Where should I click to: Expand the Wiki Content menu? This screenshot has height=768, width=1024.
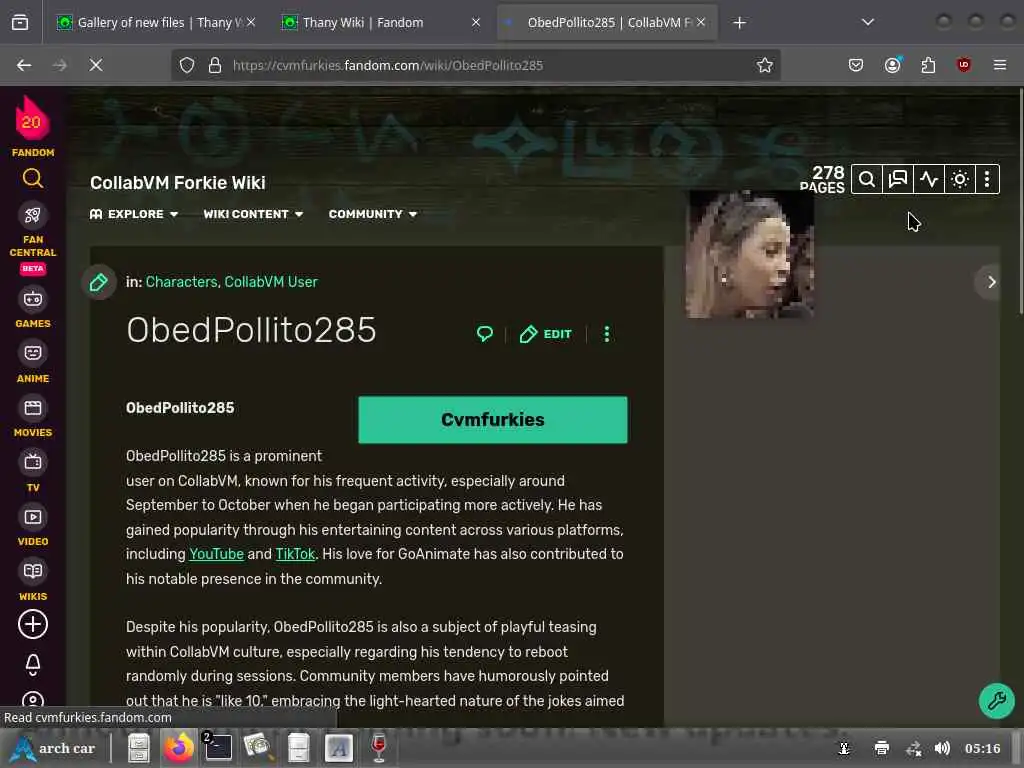[x=253, y=214]
